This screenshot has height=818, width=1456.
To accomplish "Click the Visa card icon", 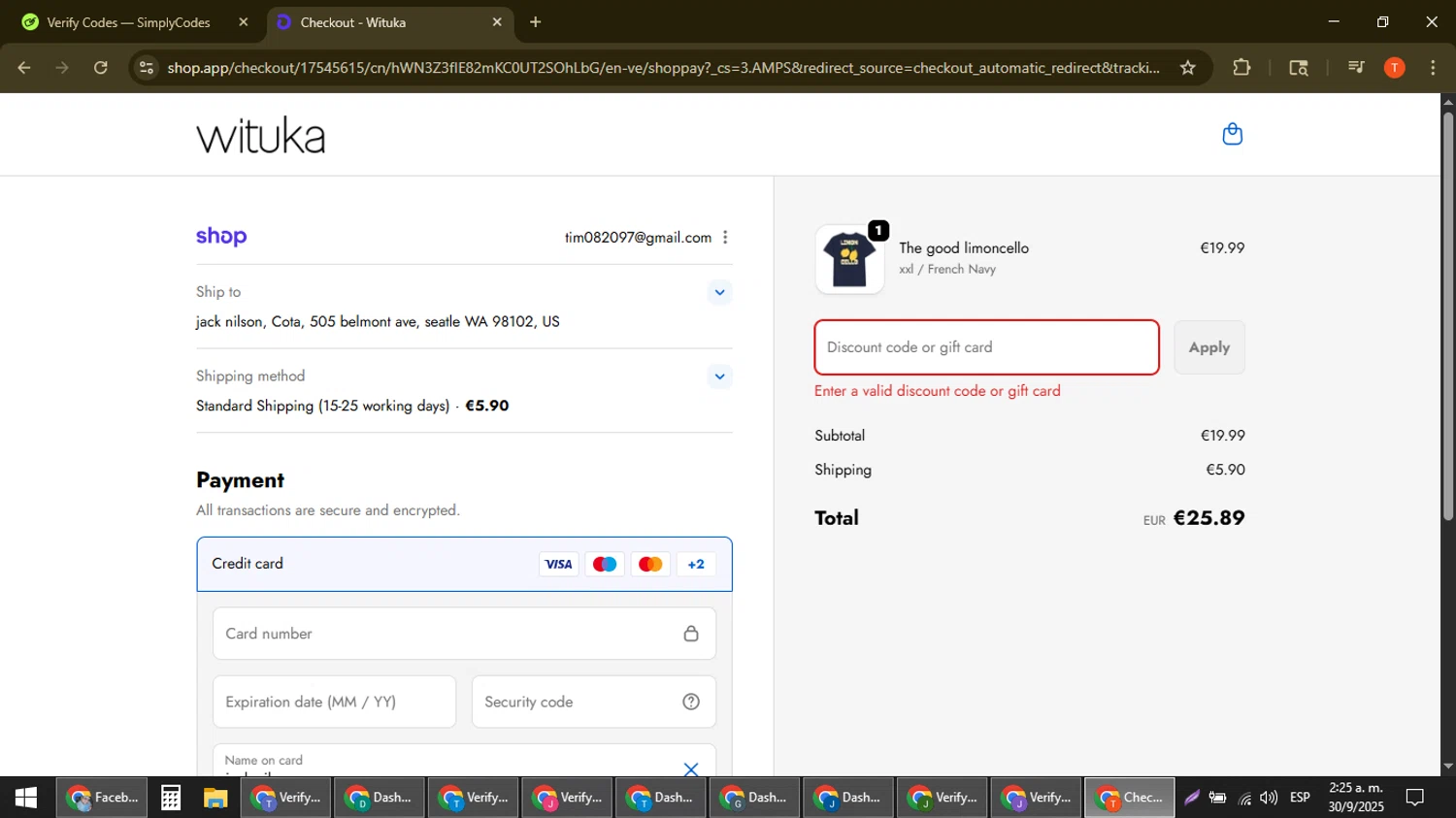I will pyautogui.click(x=558, y=564).
